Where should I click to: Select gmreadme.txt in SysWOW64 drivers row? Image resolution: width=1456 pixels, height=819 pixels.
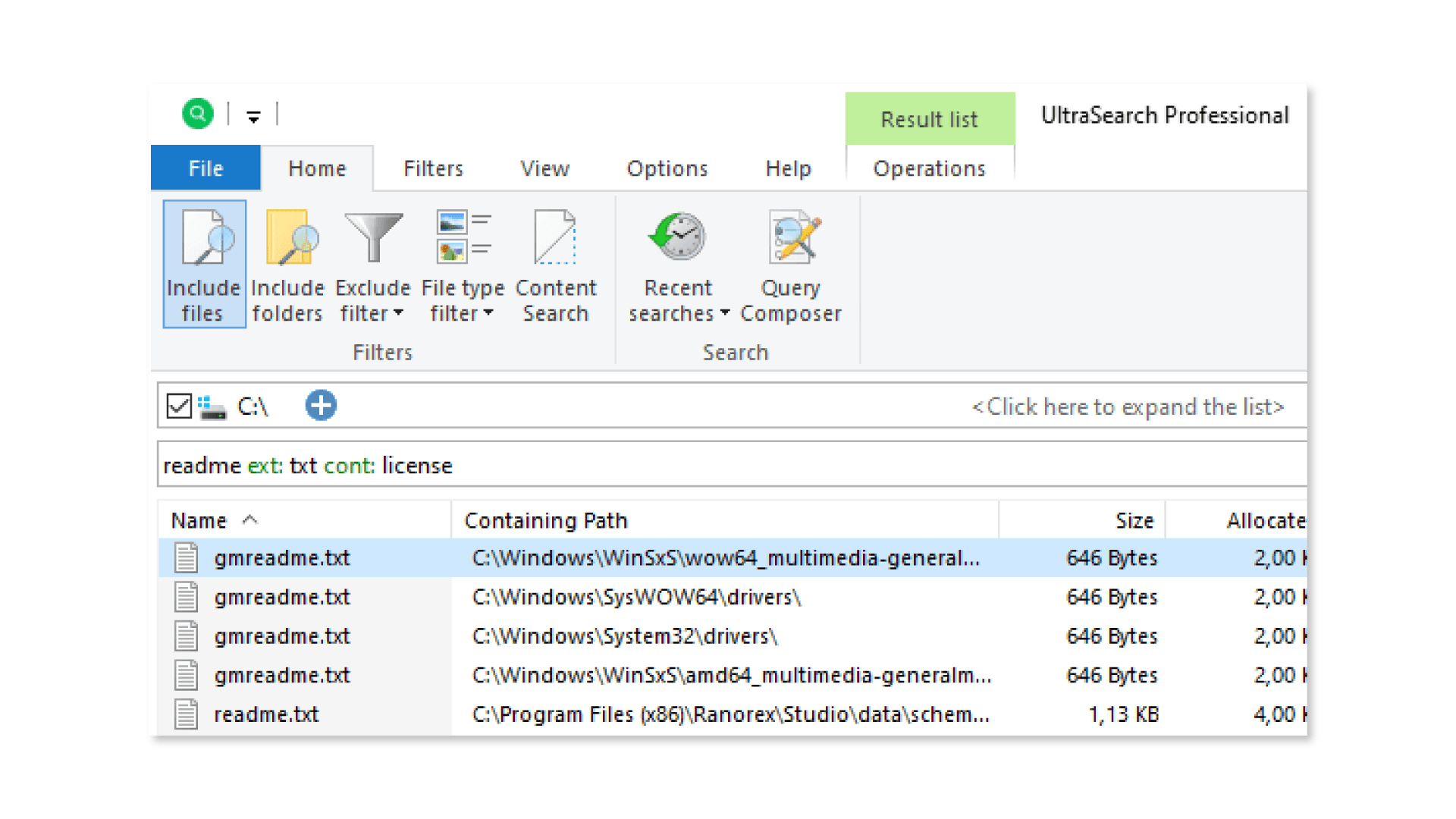pyautogui.click(x=282, y=598)
